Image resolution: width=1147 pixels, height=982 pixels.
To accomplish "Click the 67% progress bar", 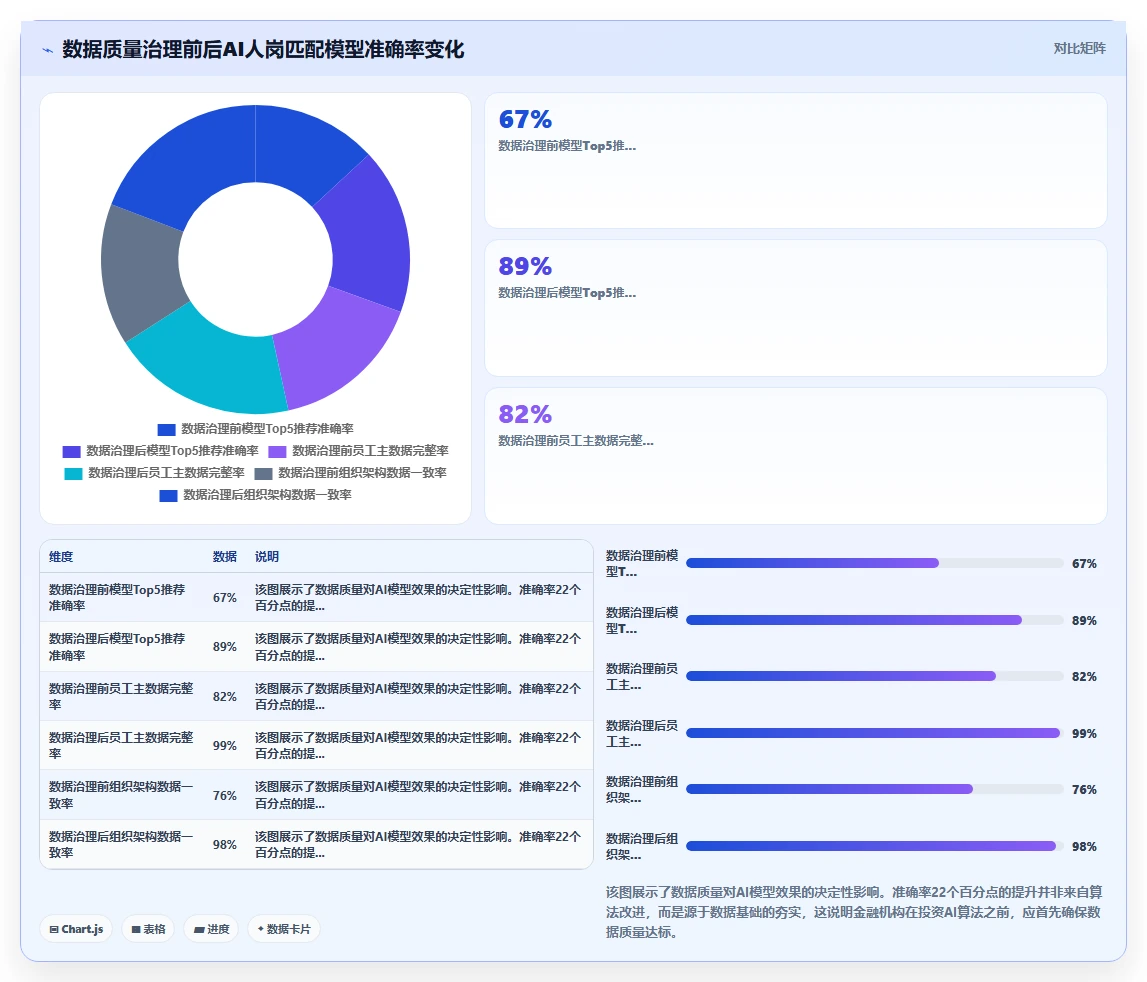I will (874, 563).
